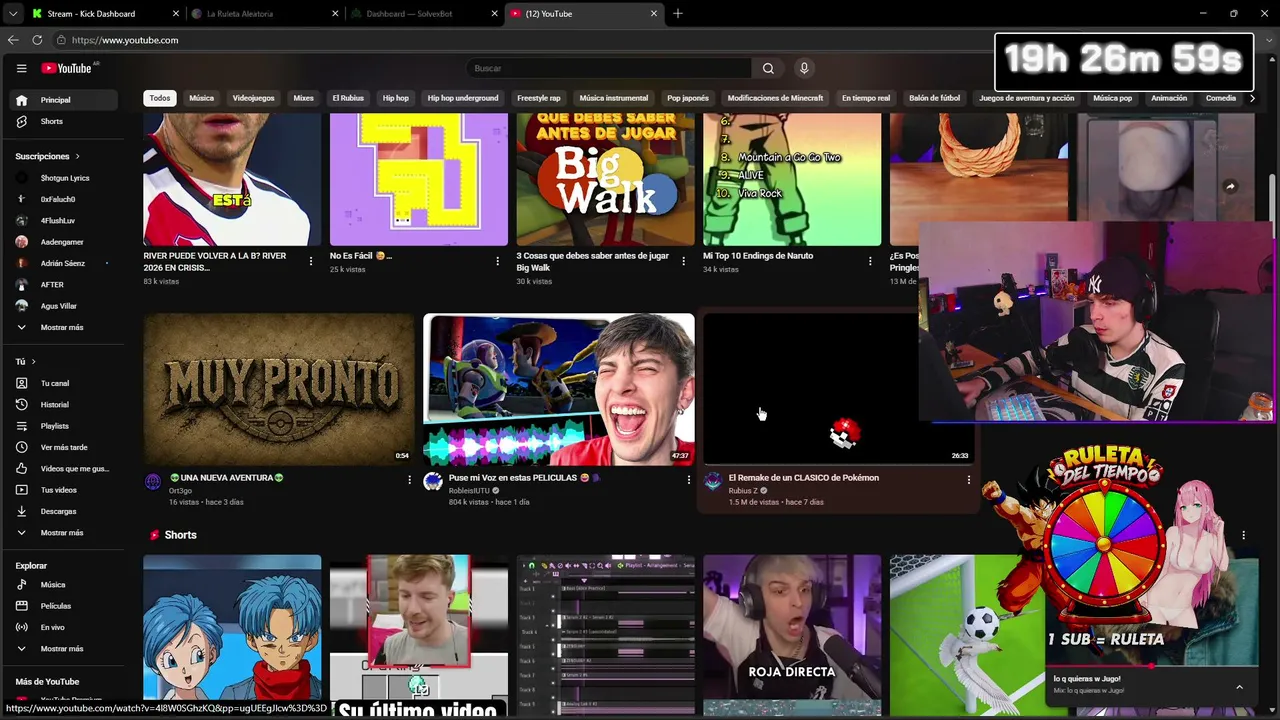Open Playlists in the sidebar
Image resolution: width=1280 pixels, height=720 pixels.
(62, 426)
